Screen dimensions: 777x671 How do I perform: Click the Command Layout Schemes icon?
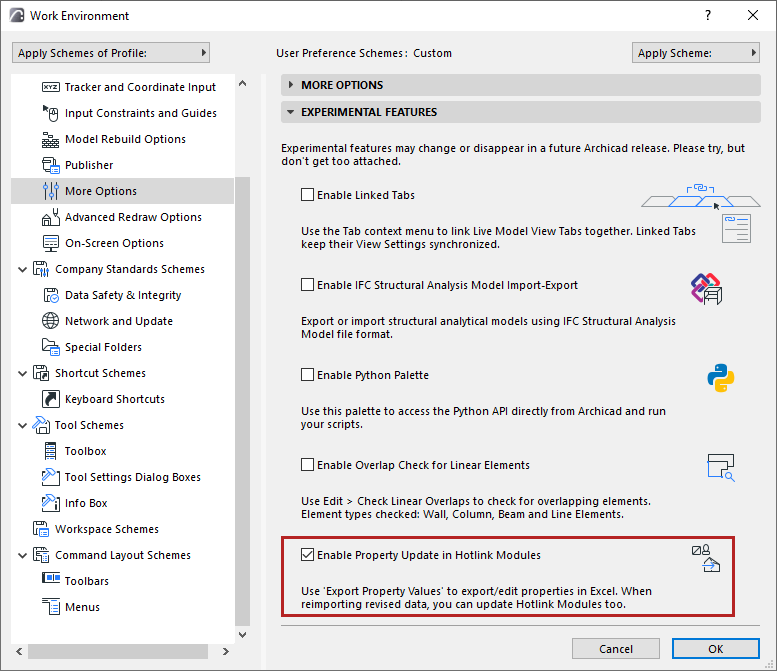pos(41,555)
